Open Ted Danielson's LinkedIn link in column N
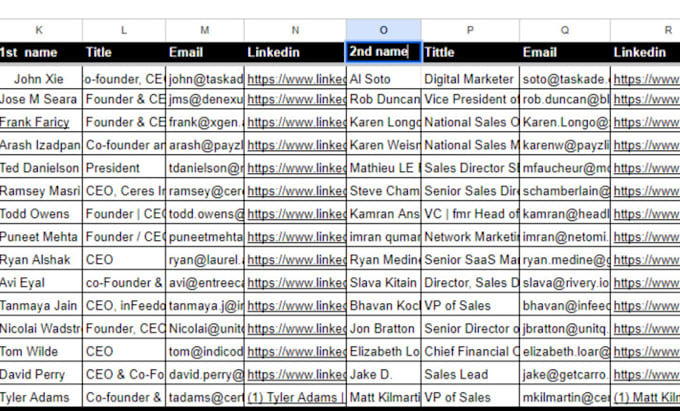 pyautogui.click(x=296, y=168)
